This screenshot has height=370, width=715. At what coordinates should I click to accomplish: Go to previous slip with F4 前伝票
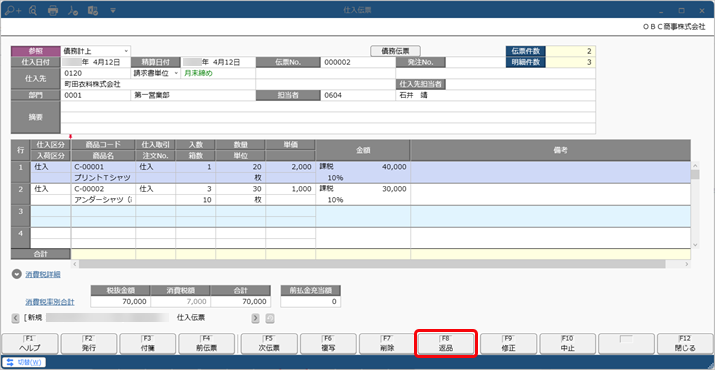coord(206,344)
